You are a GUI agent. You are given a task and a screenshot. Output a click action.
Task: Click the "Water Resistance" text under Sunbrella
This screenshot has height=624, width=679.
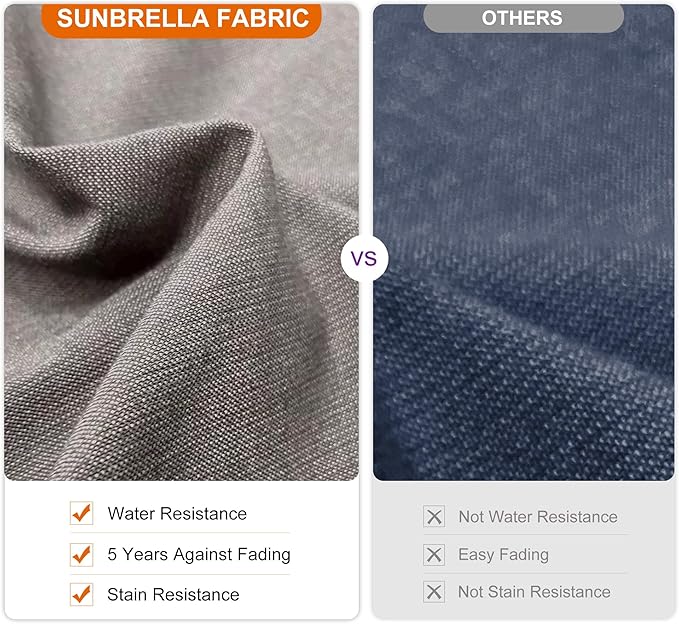[177, 514]
